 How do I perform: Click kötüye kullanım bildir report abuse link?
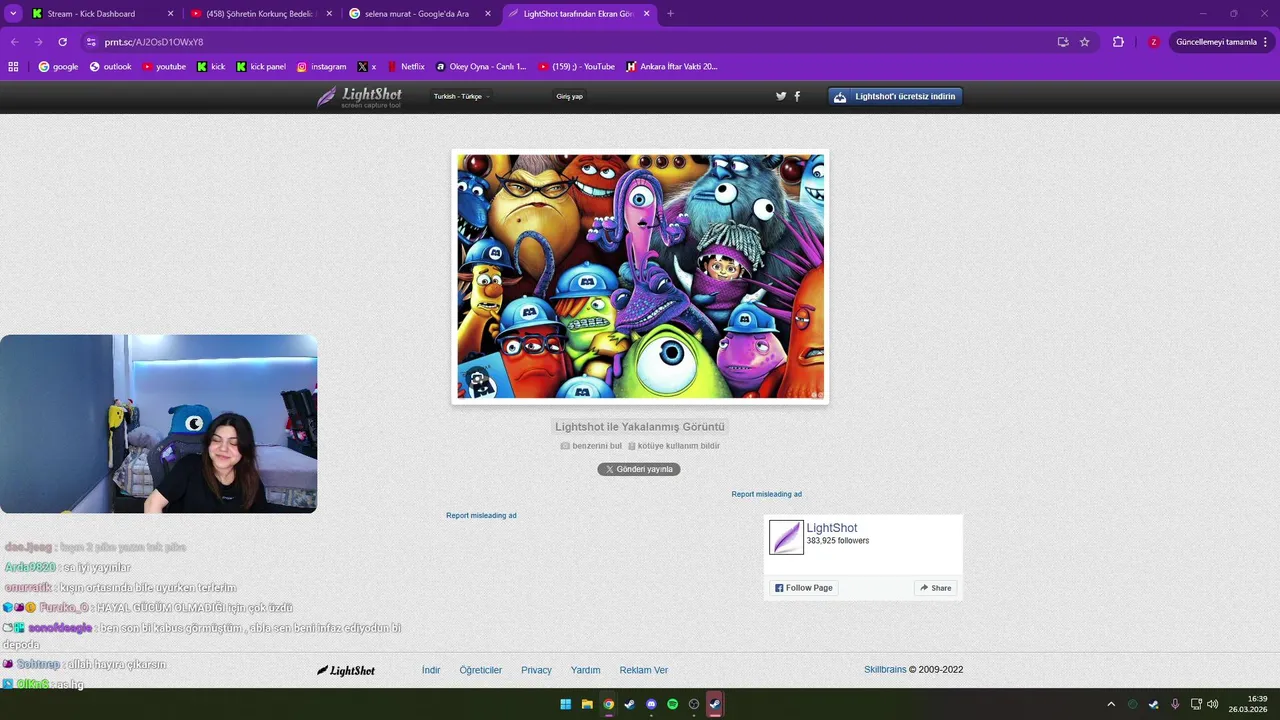pos(674,446)
